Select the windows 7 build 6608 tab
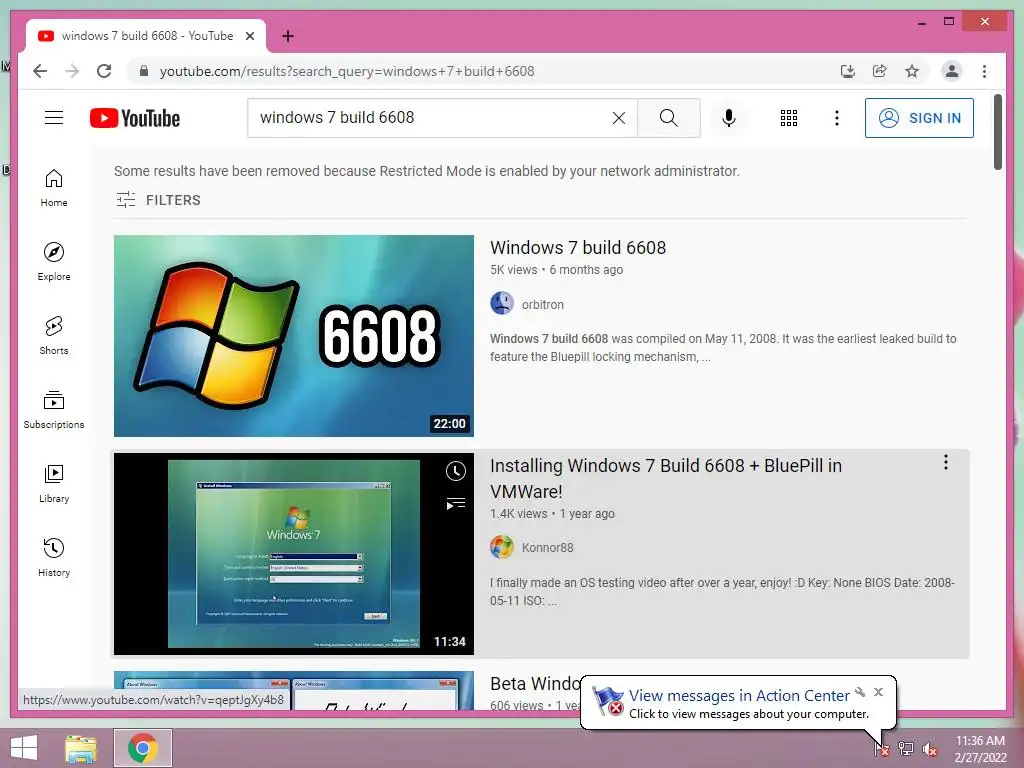This screenshot has height=768, width=1024. tap(146, 36)
